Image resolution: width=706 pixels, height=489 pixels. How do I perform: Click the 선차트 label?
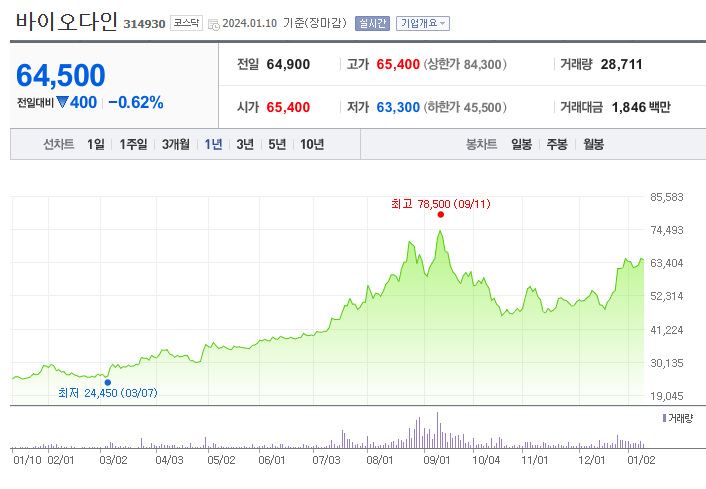pyautogui.click(x=59, y=144)
